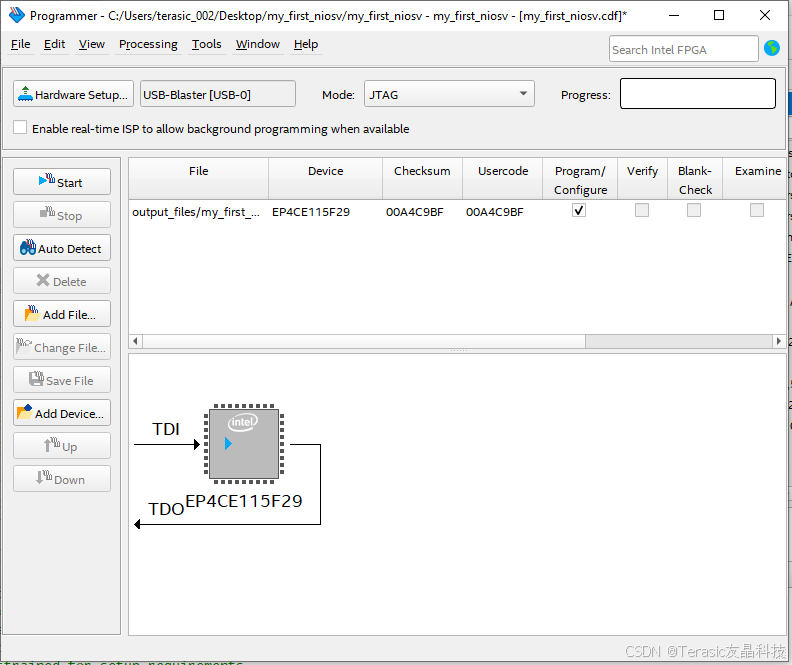Open the Window menu
Viewport: 792px width, 665px height.
coord(258,44)
